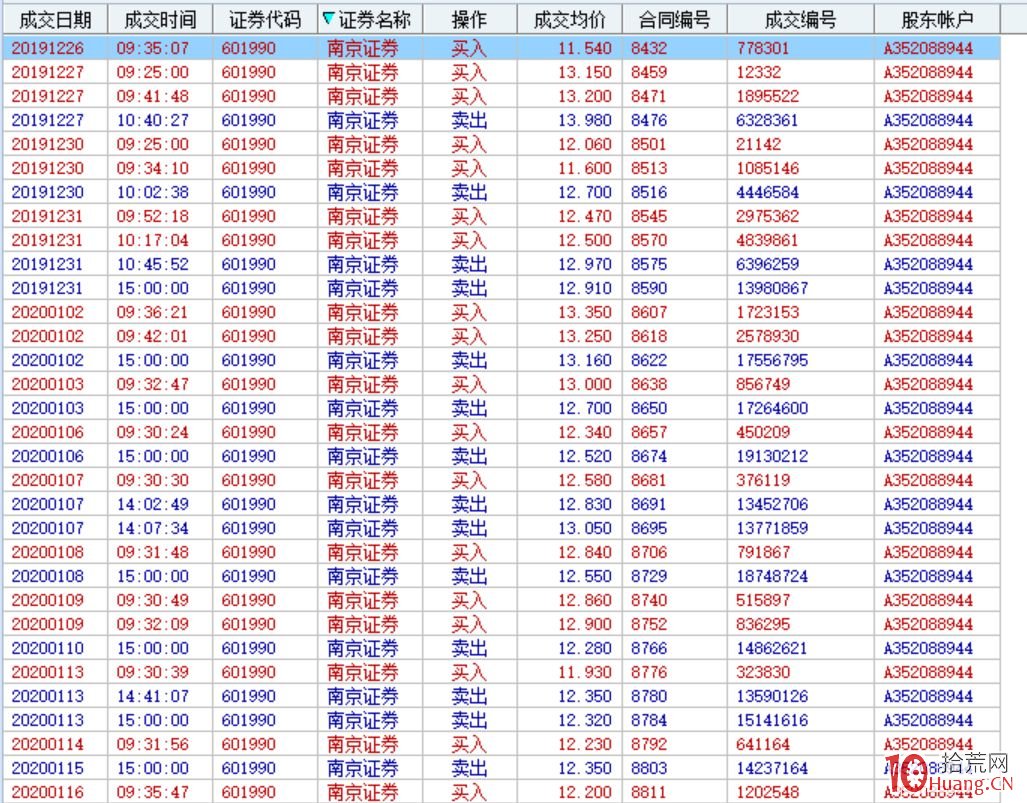The width and height of the screenshot is (1027, 803).
Task: Select the time cell 14:41:07
Action: click(x=153, y=697)
